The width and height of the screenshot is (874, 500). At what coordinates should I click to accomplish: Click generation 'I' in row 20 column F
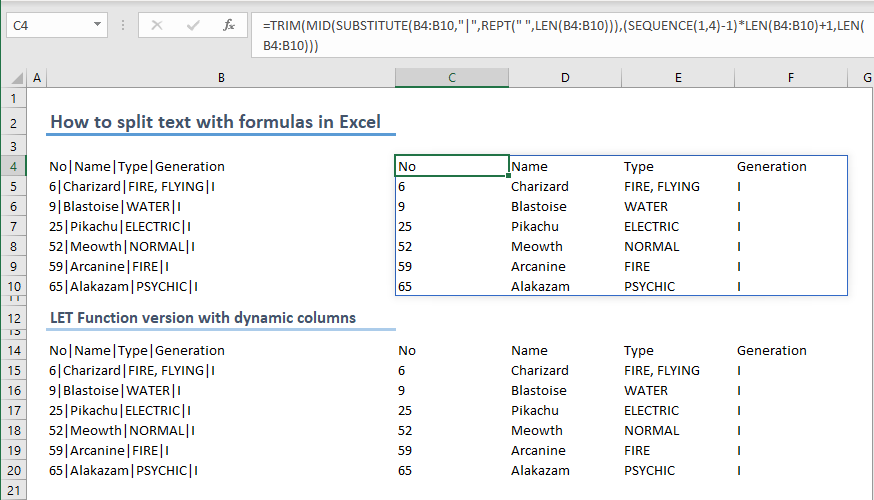coord(739,470)
